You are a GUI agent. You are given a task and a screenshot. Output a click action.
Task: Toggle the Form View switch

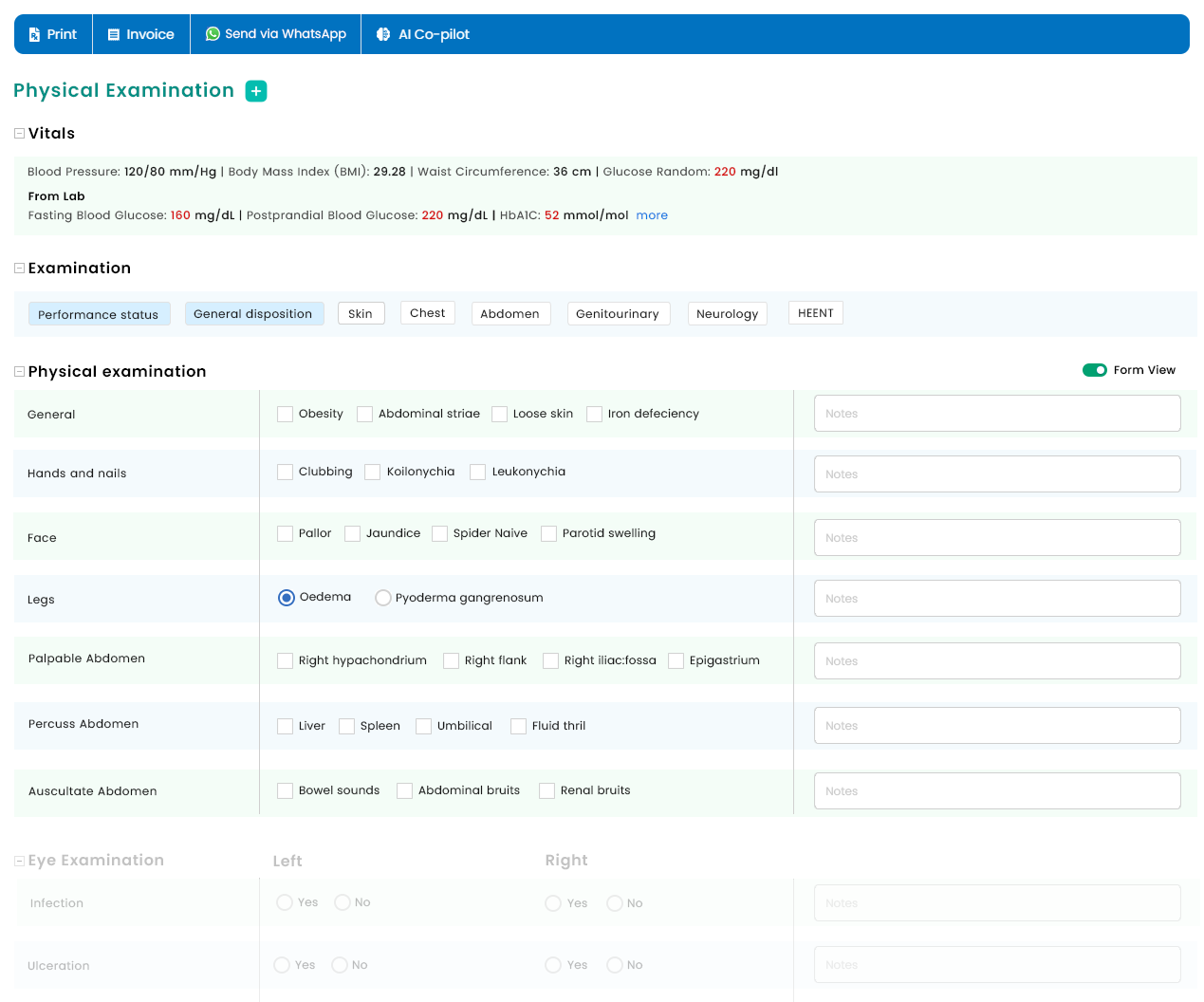point(1094,370)
